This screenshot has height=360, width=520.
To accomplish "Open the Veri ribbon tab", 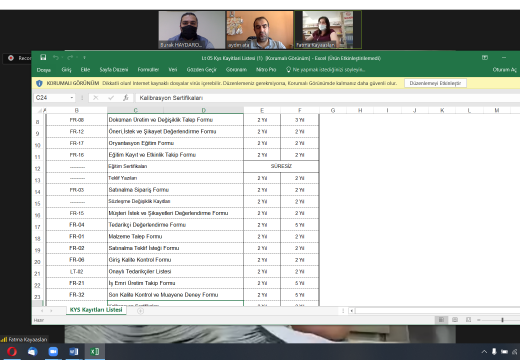I will click(x=173, y=70).
